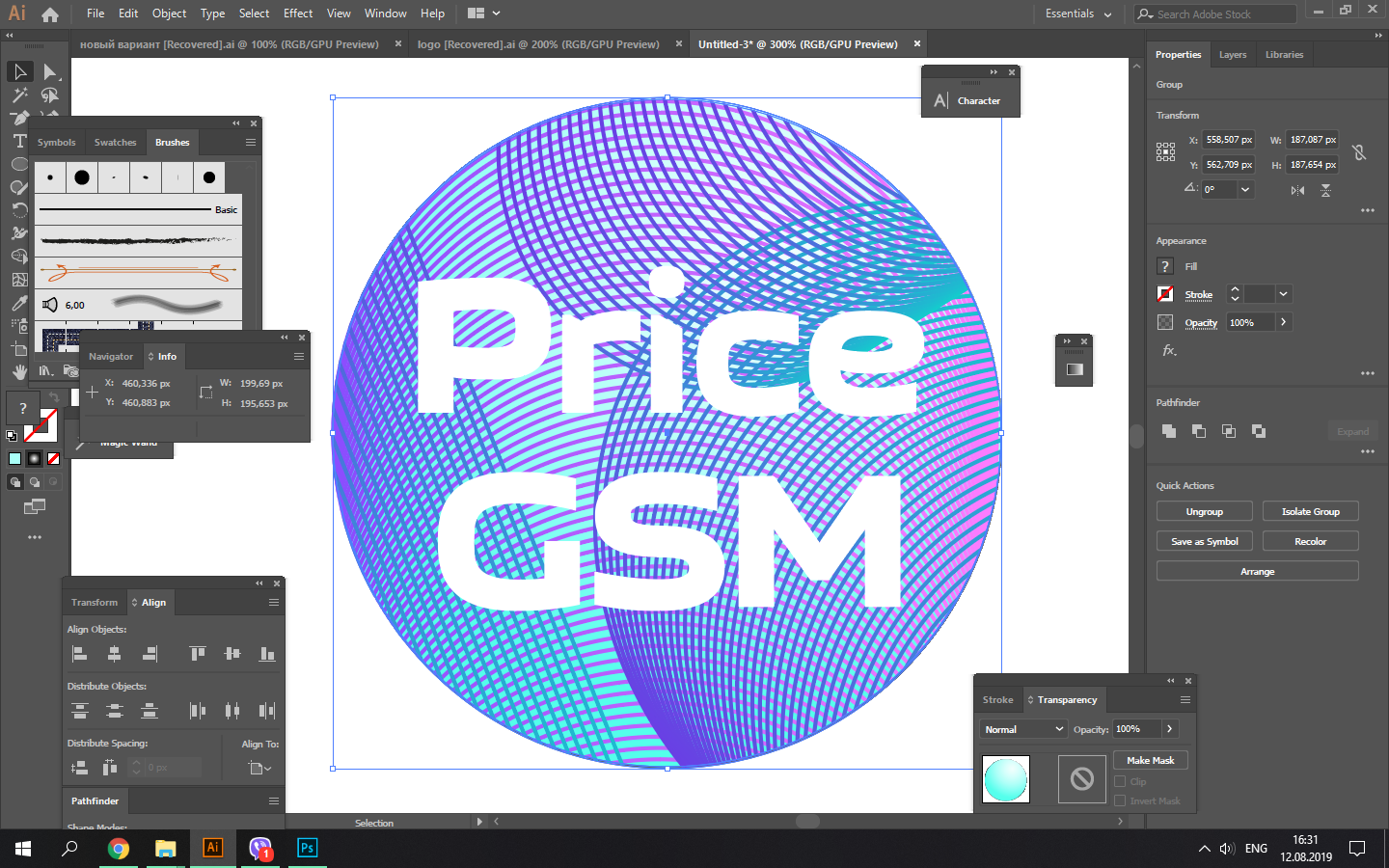Click the Fill box in the toolbar
The image size is (1389, 868).
click(x=23, y=407)
